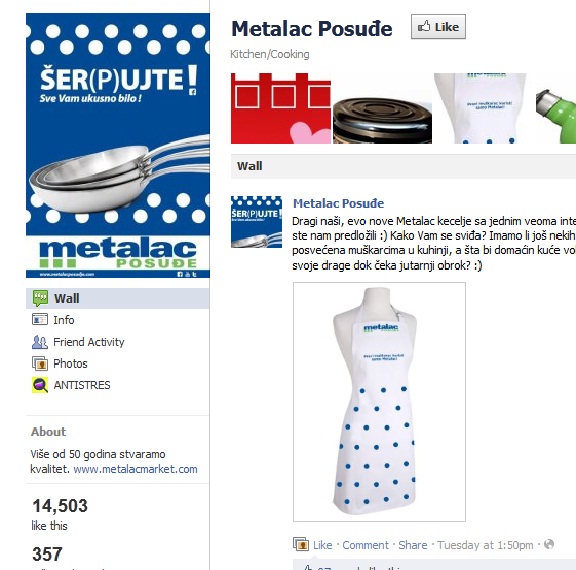Click the Friend Activity people icon

pyautogui.click(x=40, y=342)
